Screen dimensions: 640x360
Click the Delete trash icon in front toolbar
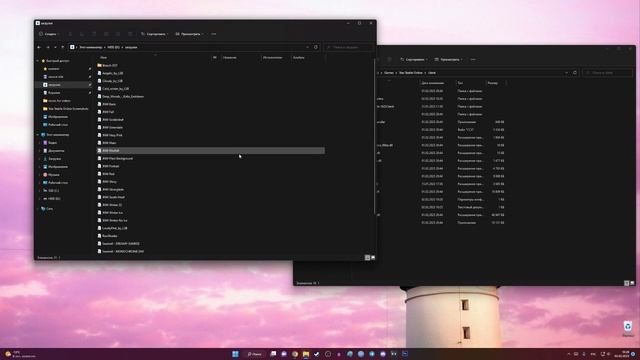coord(130,34)
